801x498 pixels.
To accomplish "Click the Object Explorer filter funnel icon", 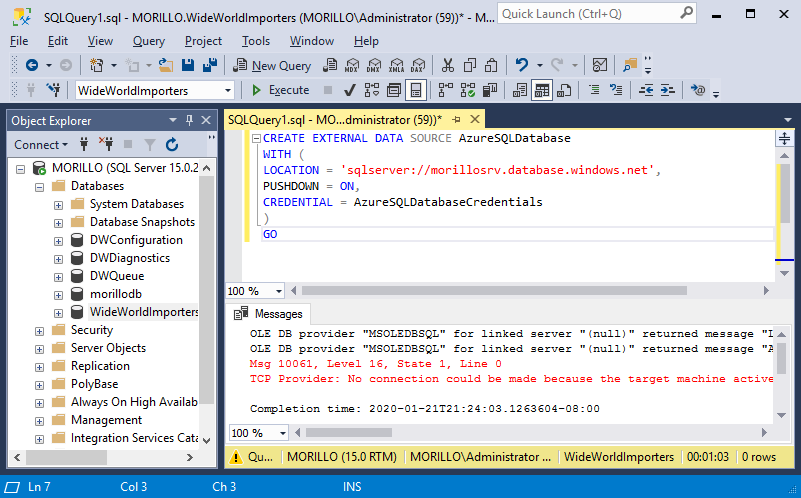I will [150, 145].
